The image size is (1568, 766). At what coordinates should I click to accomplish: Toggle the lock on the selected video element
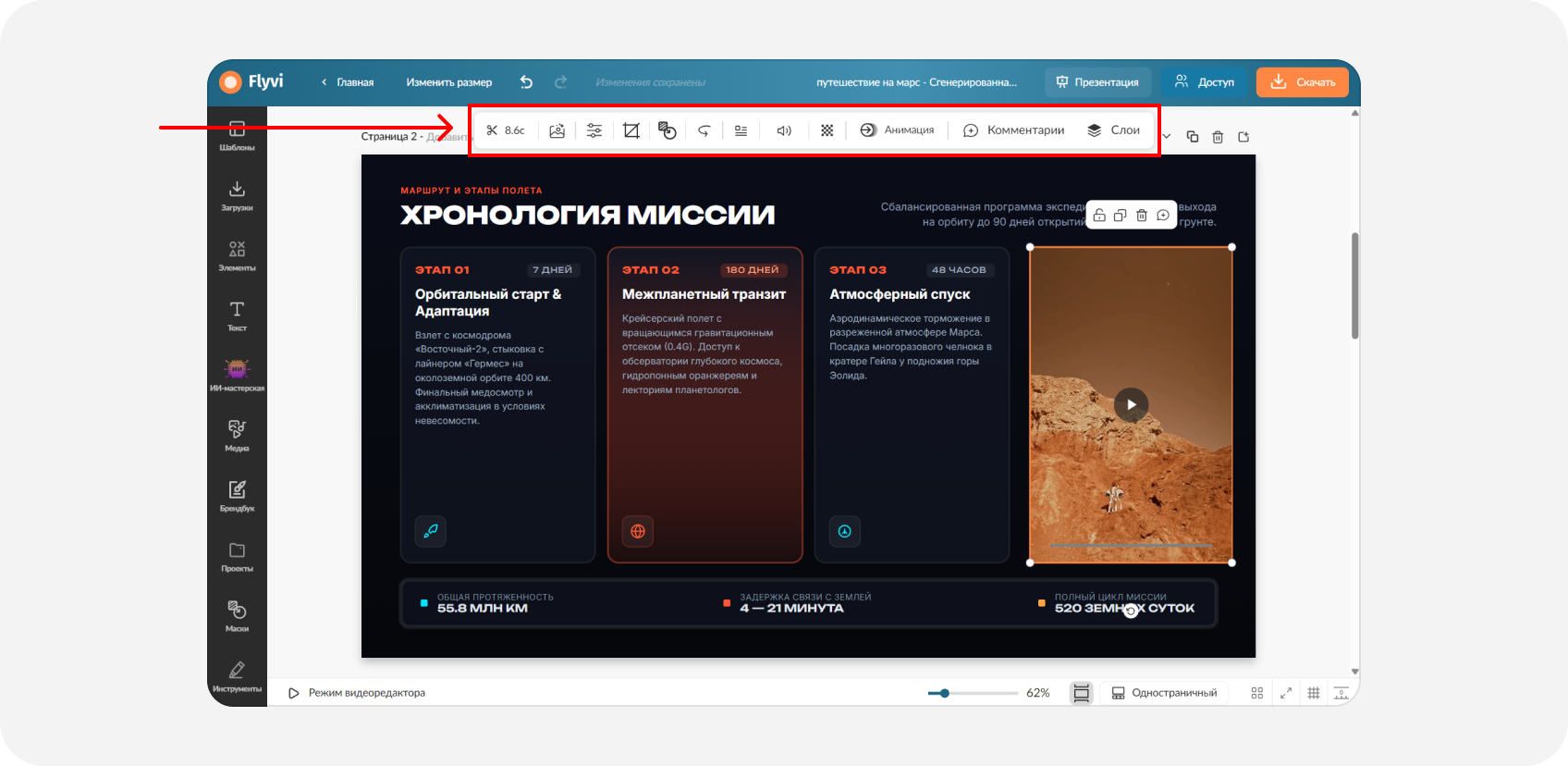[1099, 216]
